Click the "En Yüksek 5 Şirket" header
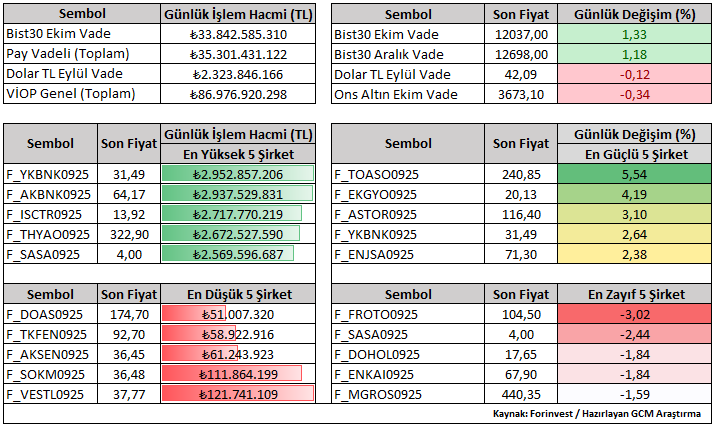 pos(237,155)
